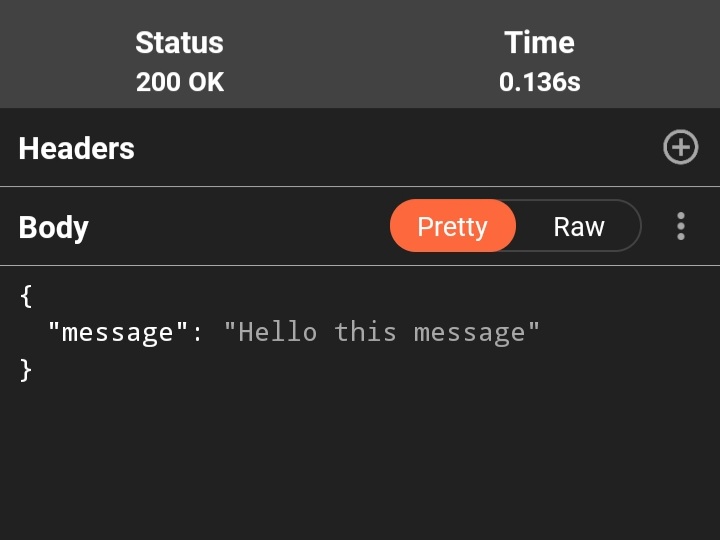The height and width of the screenshot is (540, 720).
Task: Click the word this in response value
Action: (x=366, y=332)
